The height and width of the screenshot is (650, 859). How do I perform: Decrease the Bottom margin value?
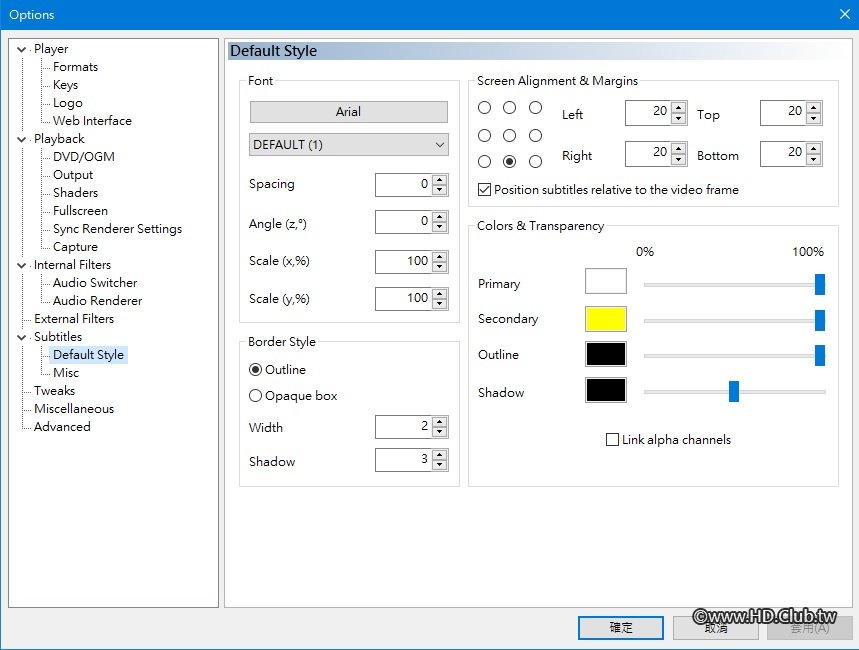click(x=814, y=159)
